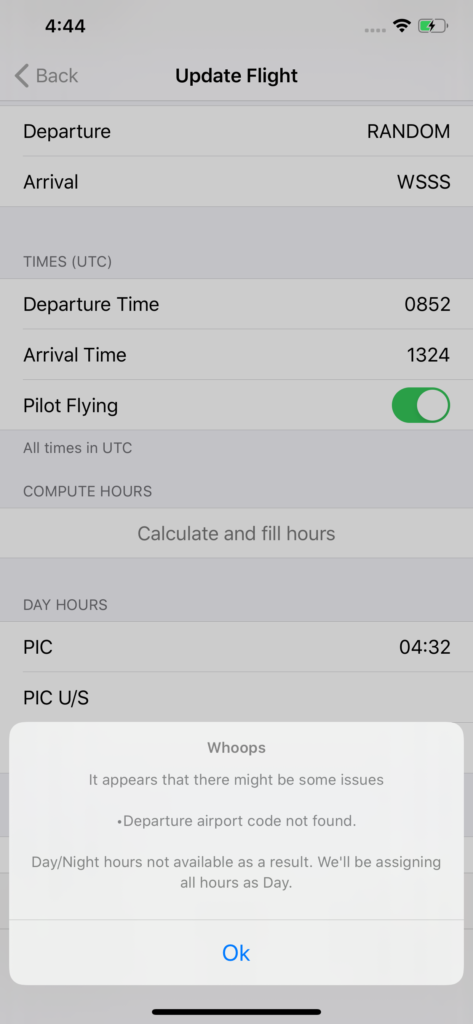Viewport: 473px width, 1024px height.
Task: Change the Arrival Time 1324 value
Action: click(428, 355)
